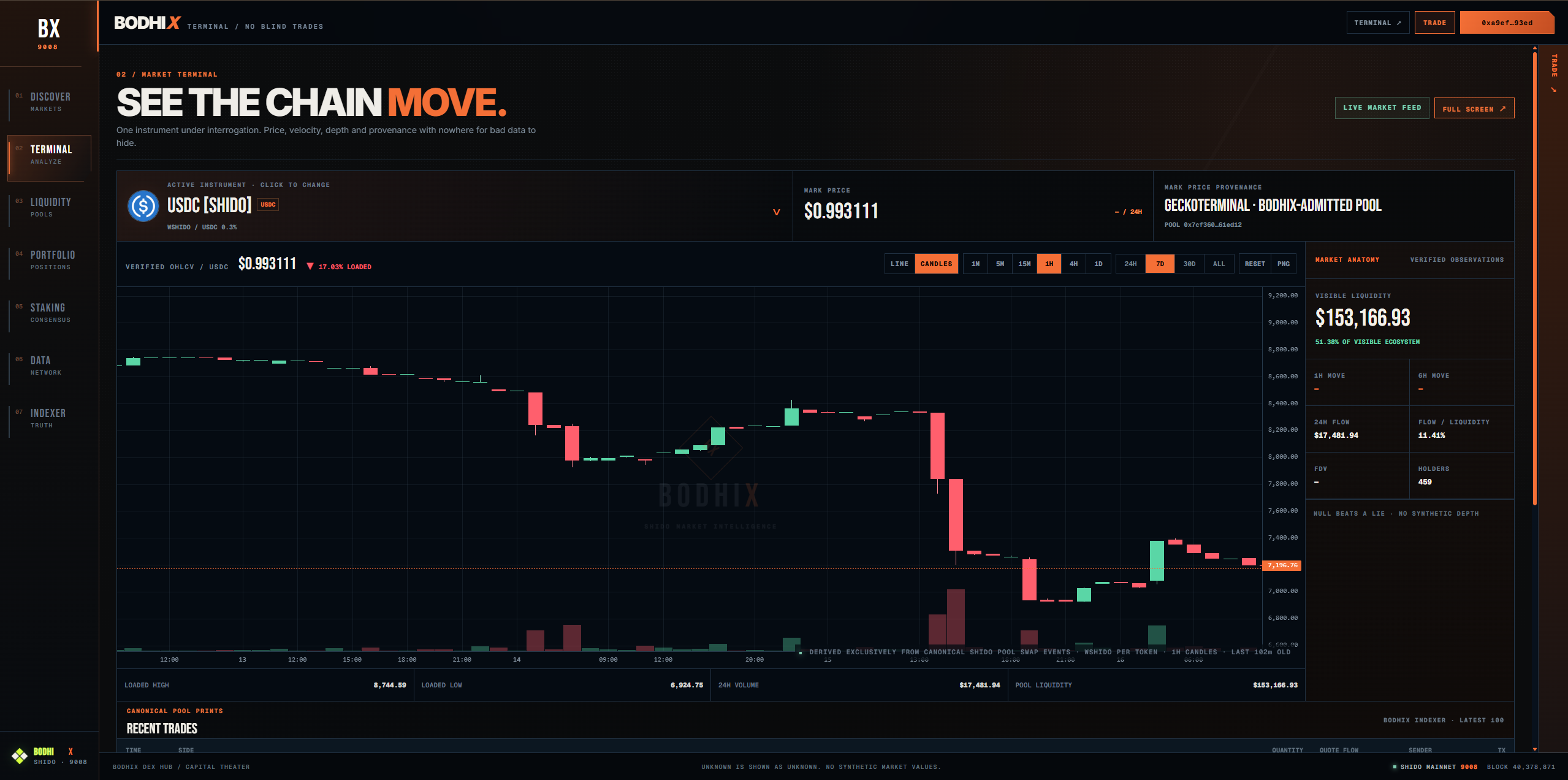Select the 24H chart range
Screen dimensions: 1568x780
click(x=1130, y=264)
